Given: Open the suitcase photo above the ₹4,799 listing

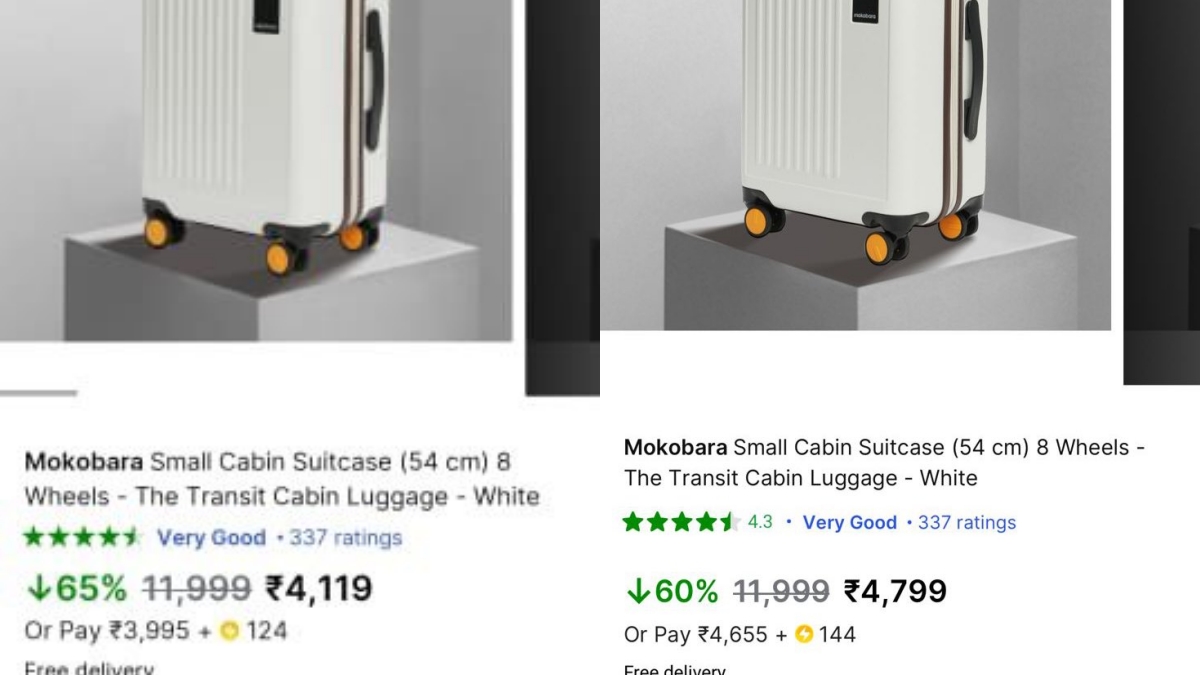Looking at the screenshot, I should pos(855,165).
